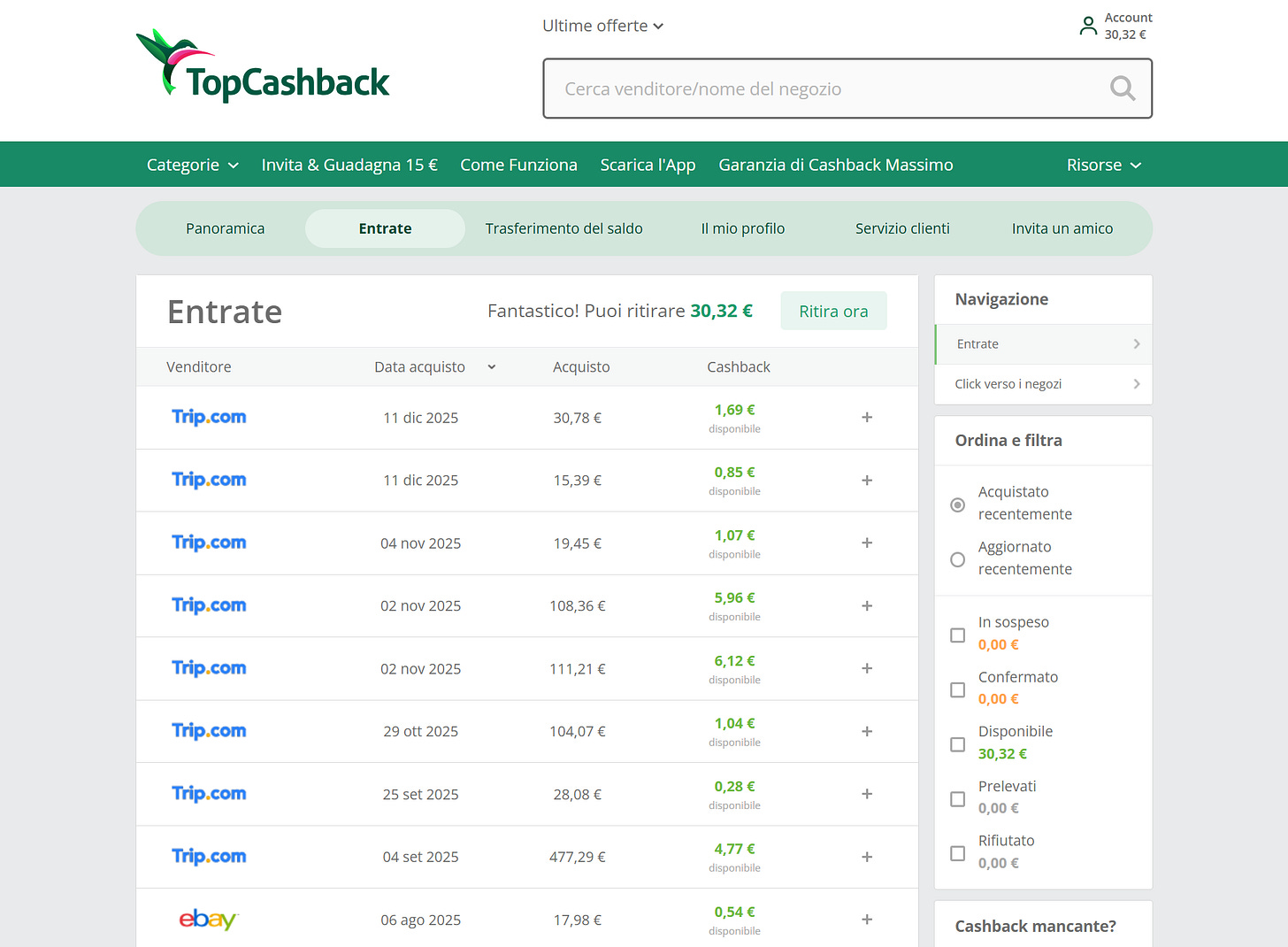Select the Aggiornato recentemente radio button
The height and width of the screenshot is (947, 1288).
tap(957, 559)
